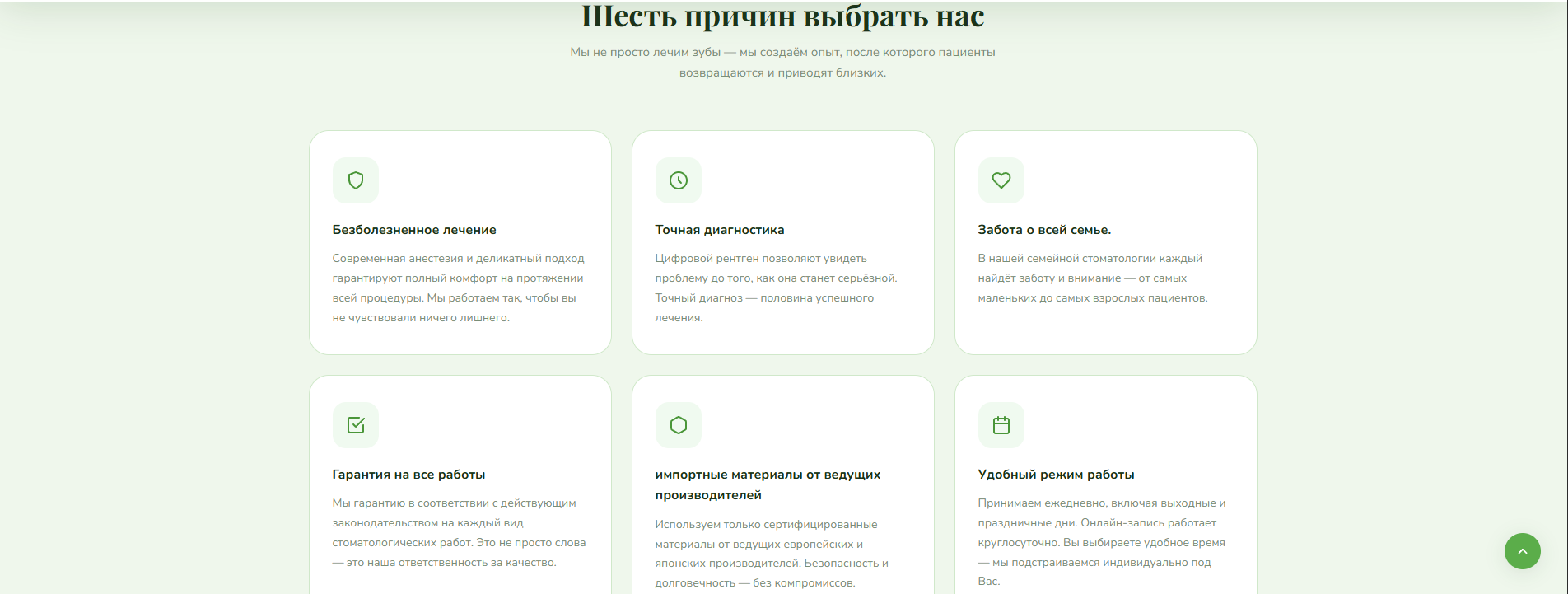1568x594 pixels.
Task: Click the green scroll-to-top arrow button
Action: point(1523,551)
